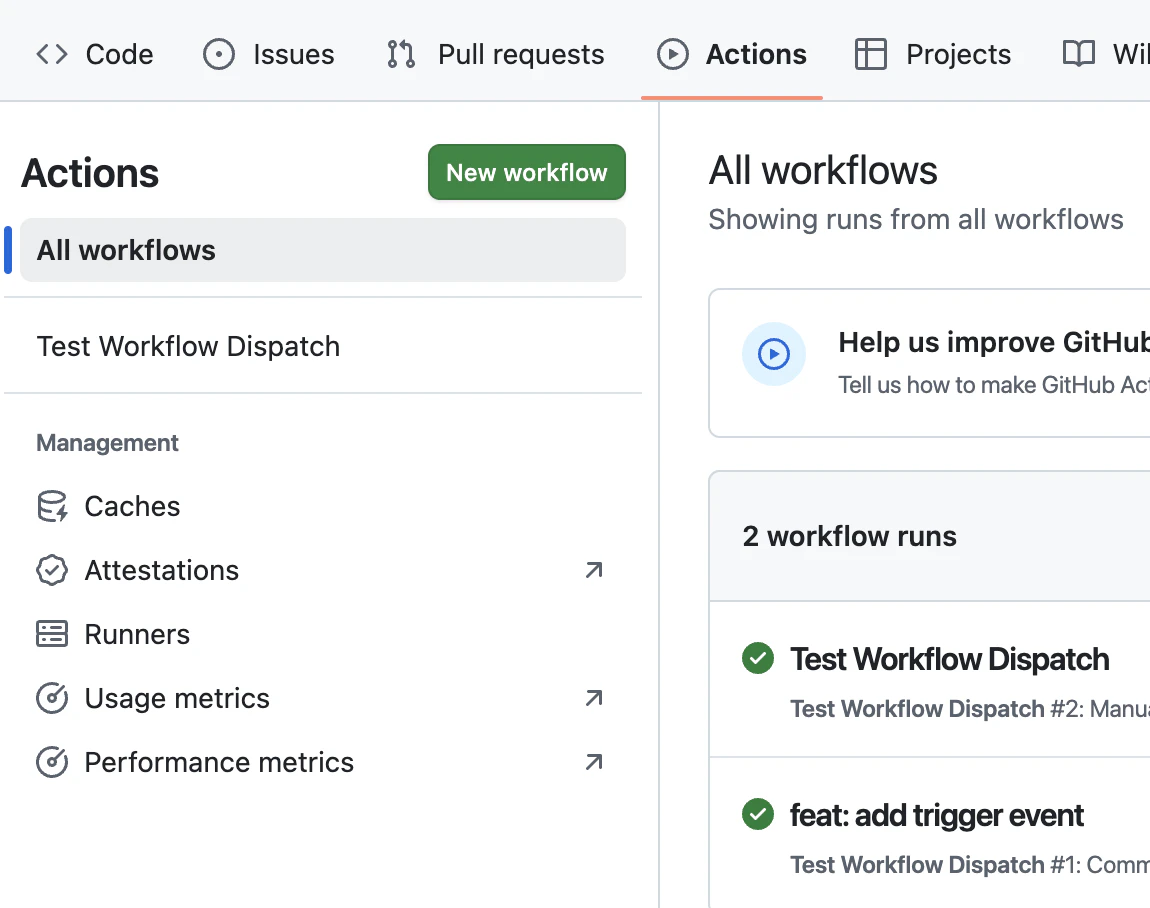Open the Projects tab

(x=933, y=54)
